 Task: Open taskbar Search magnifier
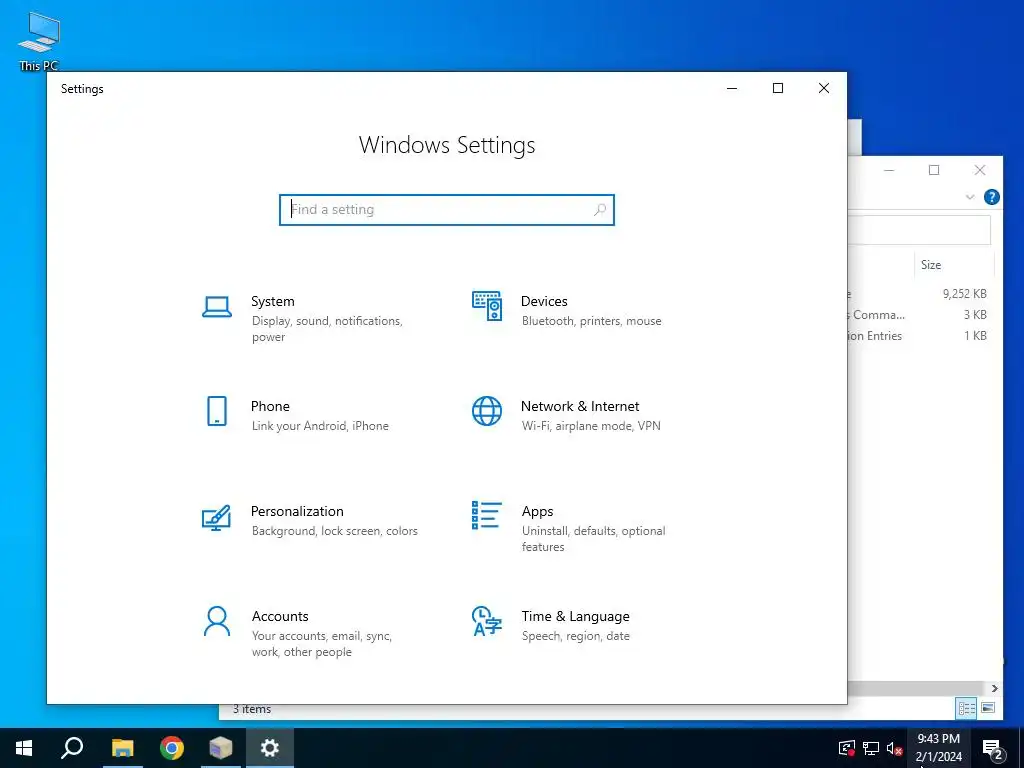pos(72,748)
